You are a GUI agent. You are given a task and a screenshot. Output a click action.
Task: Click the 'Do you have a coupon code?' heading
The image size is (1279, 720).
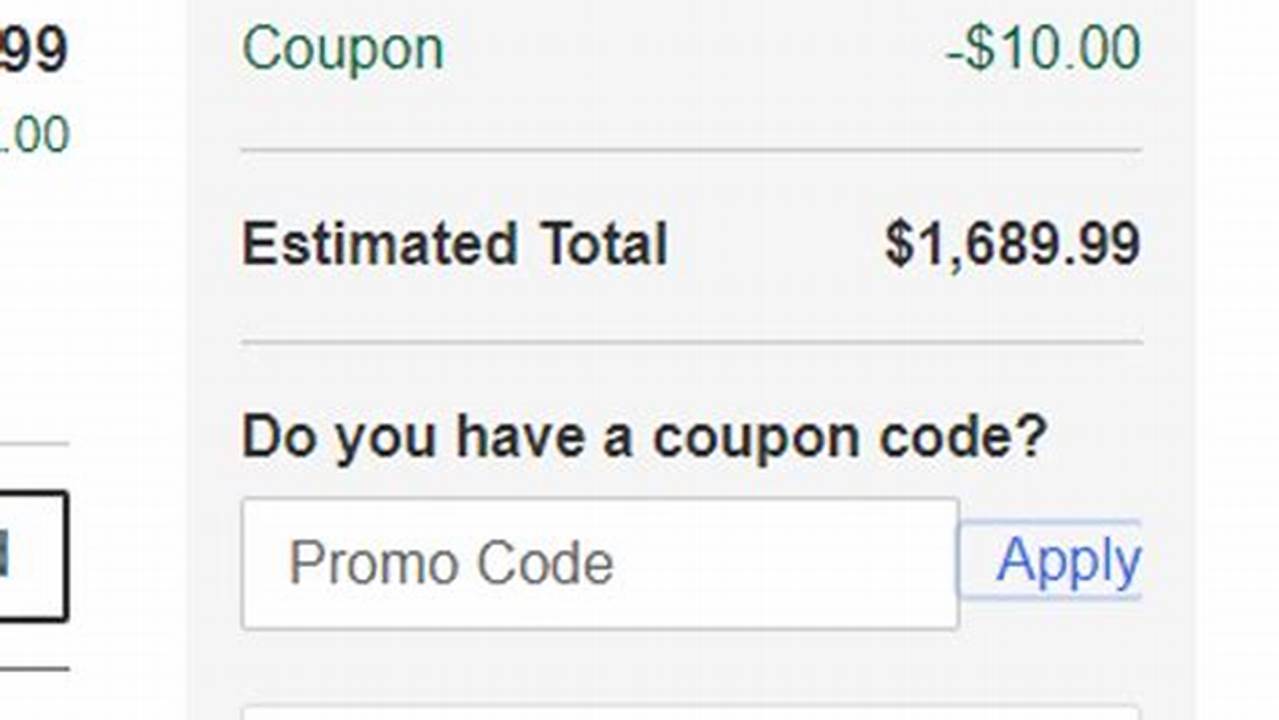click(x=645, y=434)
